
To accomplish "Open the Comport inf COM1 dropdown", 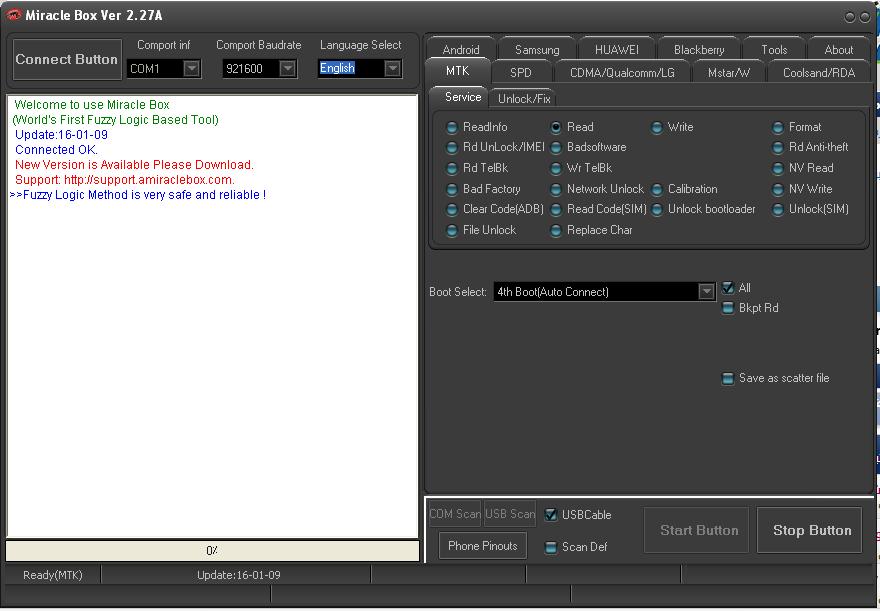I will tap(192, 68).
